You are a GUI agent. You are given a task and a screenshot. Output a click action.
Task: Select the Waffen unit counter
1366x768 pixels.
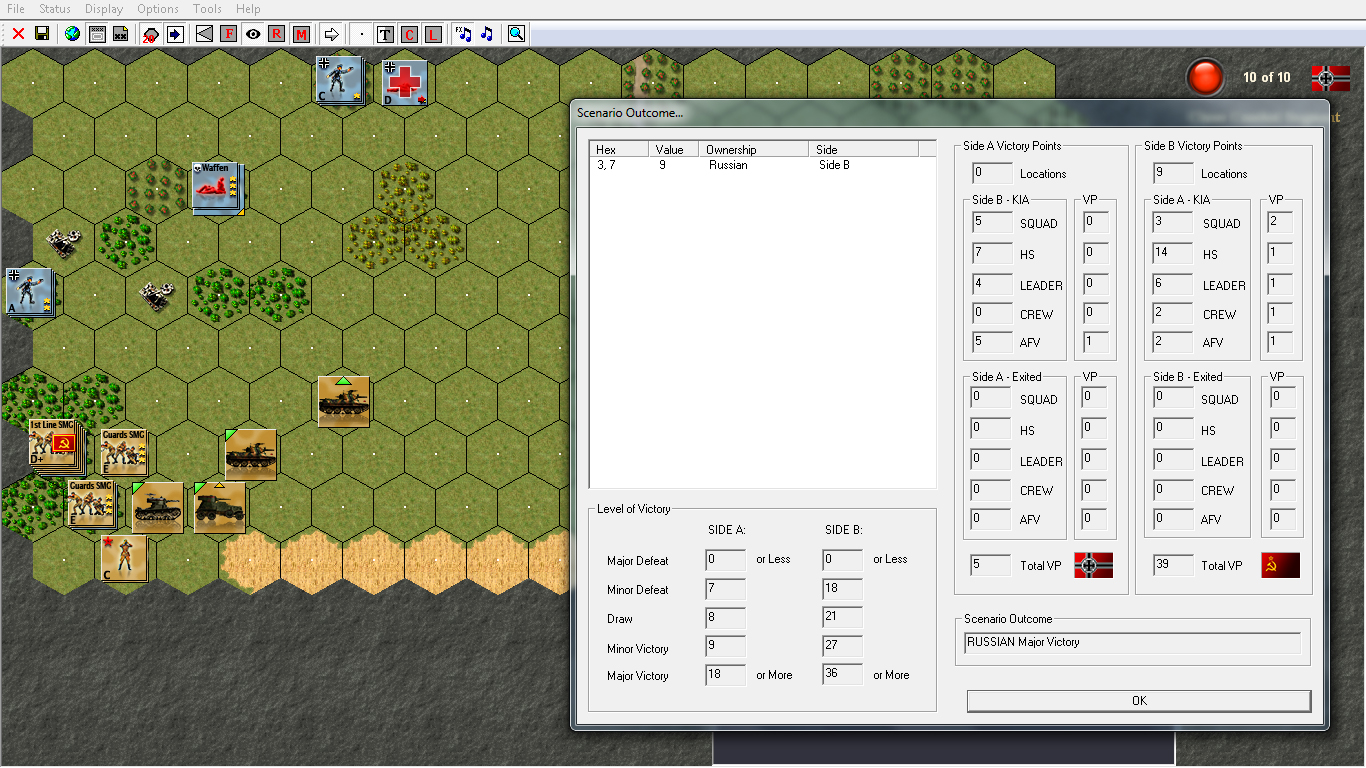[218, 186]
